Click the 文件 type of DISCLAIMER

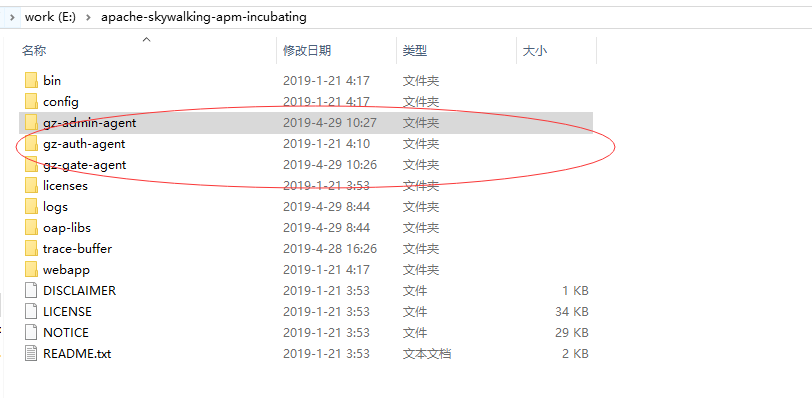tap(415, 290)
